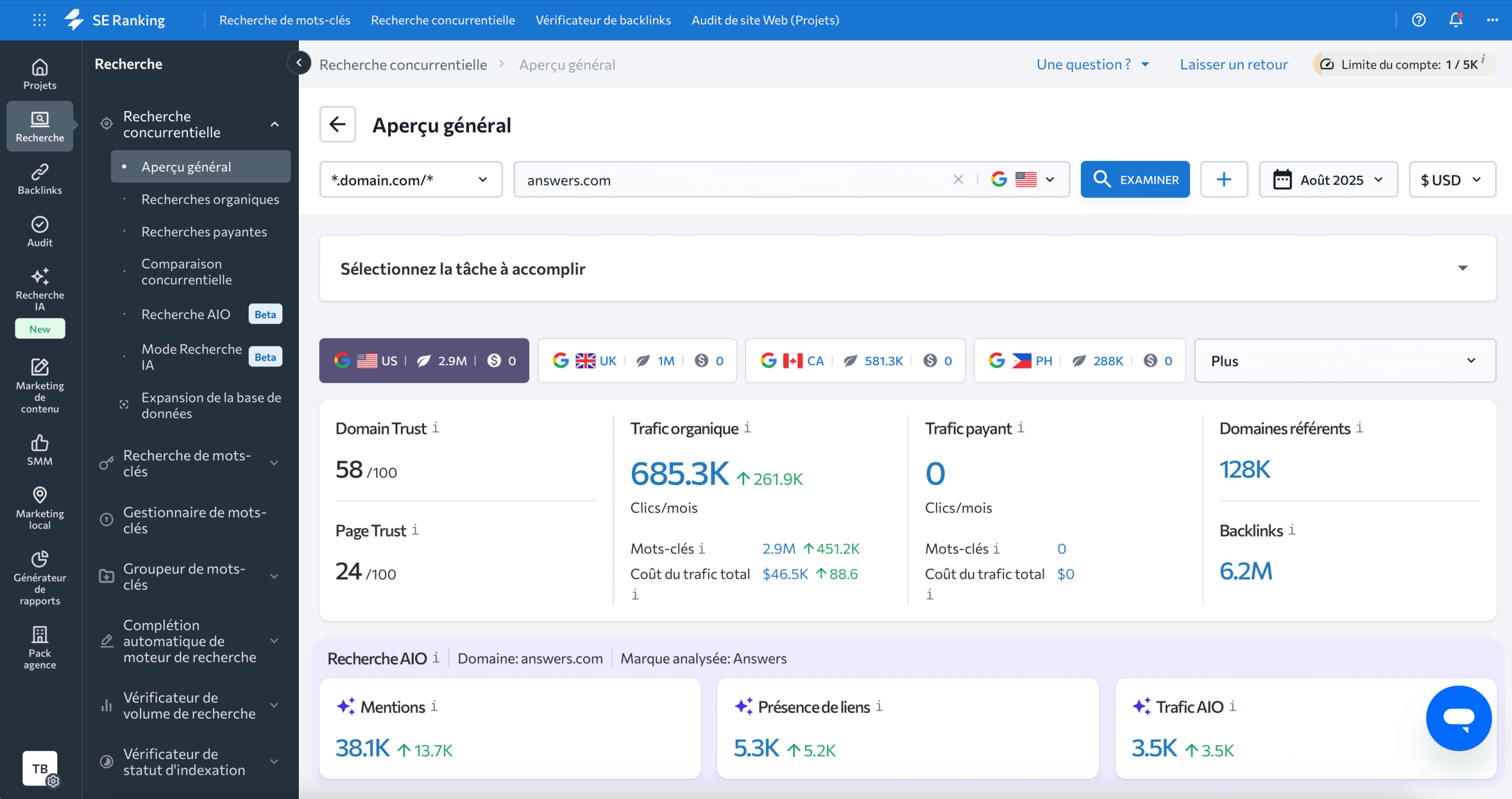The height and width of the screenshot is (799, 1512).
Task: Open Une question ? dropdown
Action: click(1093, 64)
